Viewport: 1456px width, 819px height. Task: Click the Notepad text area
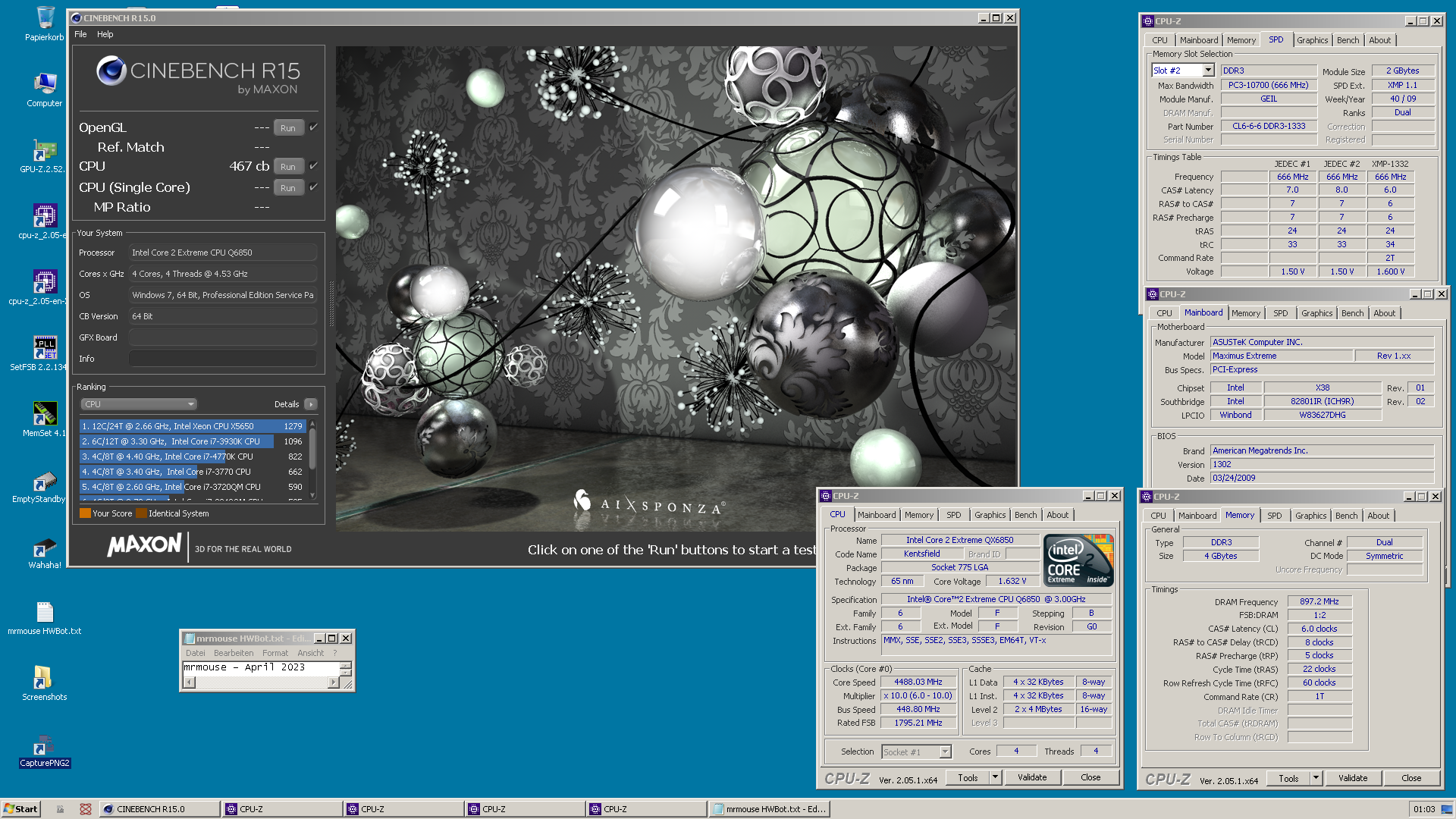[x=261, y=668]
